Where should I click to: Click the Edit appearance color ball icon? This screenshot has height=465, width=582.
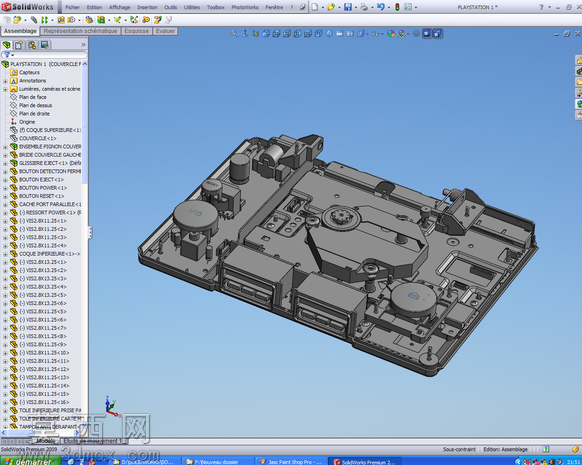tap(390, 33)
